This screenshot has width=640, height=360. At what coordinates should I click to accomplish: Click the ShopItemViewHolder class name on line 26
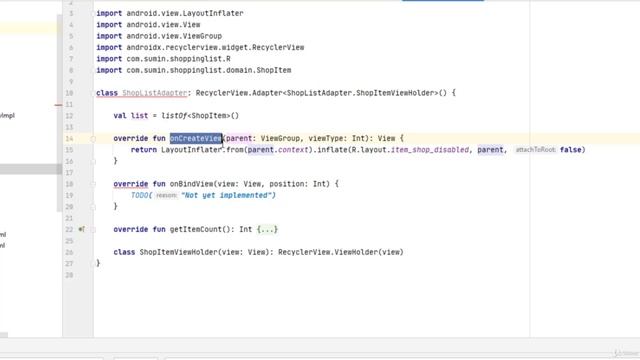(x=178, y=252)
